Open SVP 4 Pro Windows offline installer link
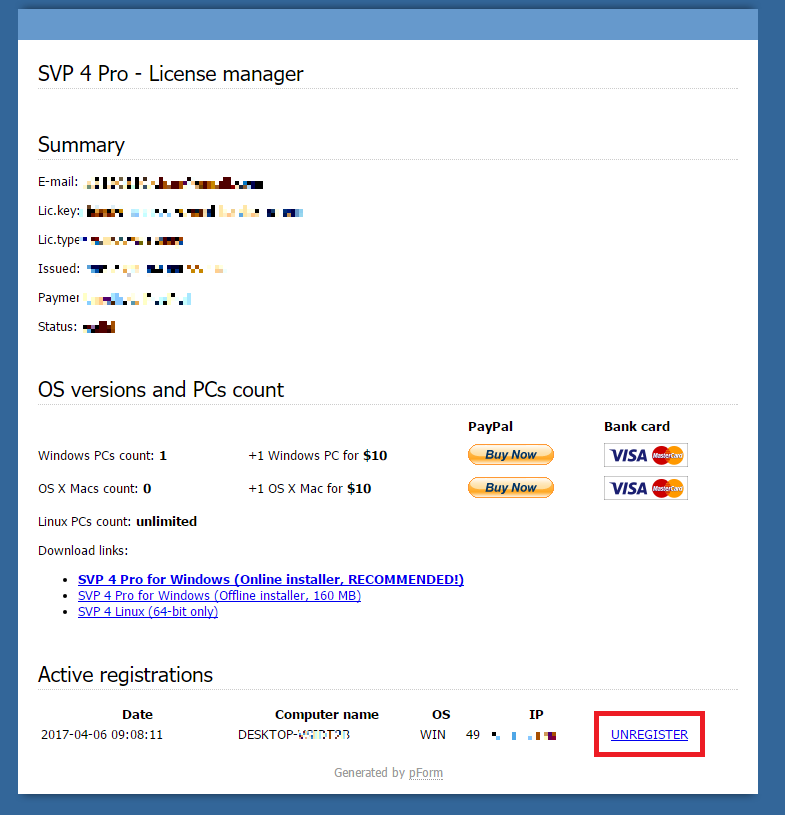 [x=219, y=595]
